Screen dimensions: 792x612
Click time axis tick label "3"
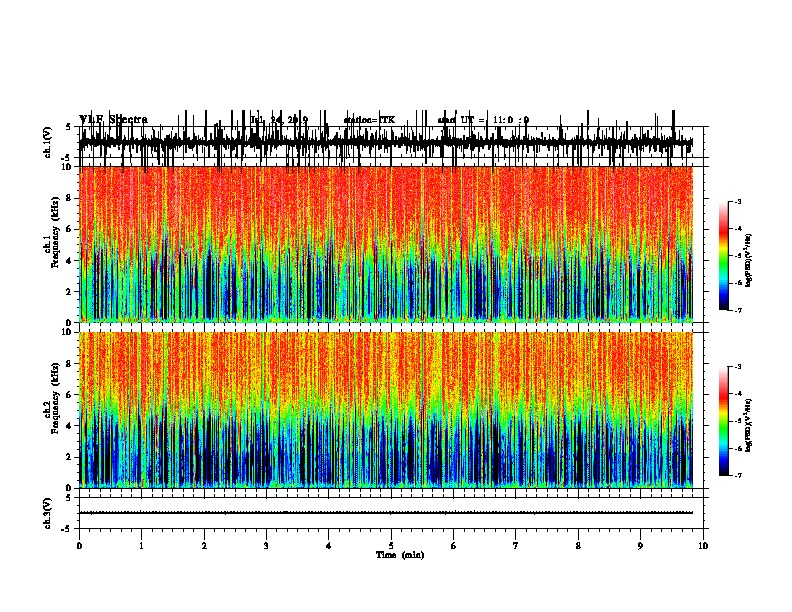[x=266, y=546]
